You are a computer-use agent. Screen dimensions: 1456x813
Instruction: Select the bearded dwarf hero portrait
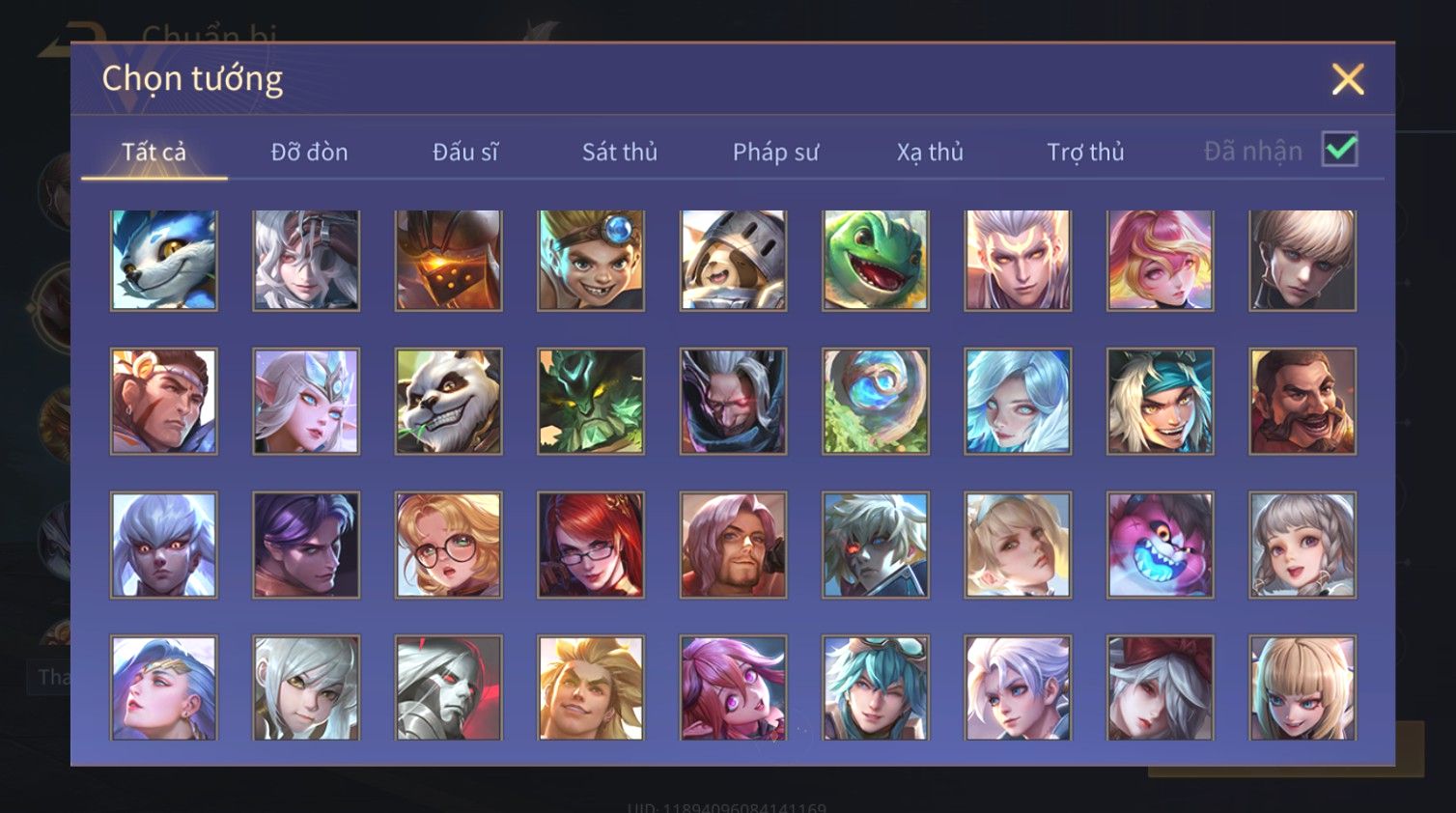point(1302,402)
